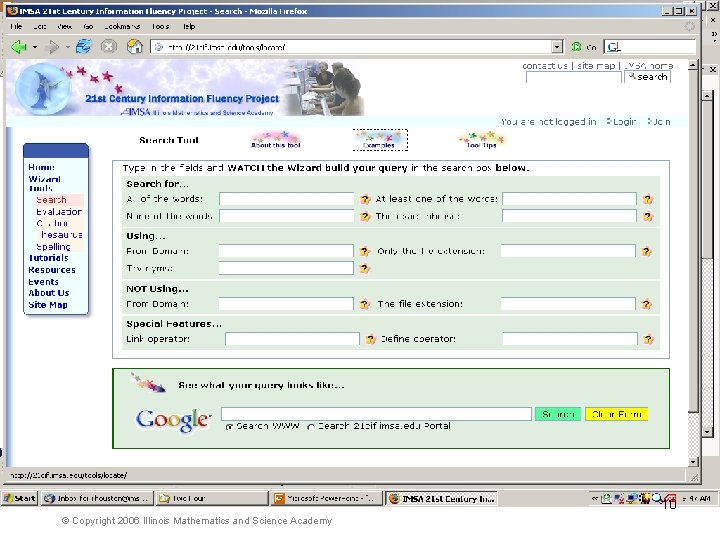Click the green Search button
The image size is (720, 540).
[x=558, y=414]
